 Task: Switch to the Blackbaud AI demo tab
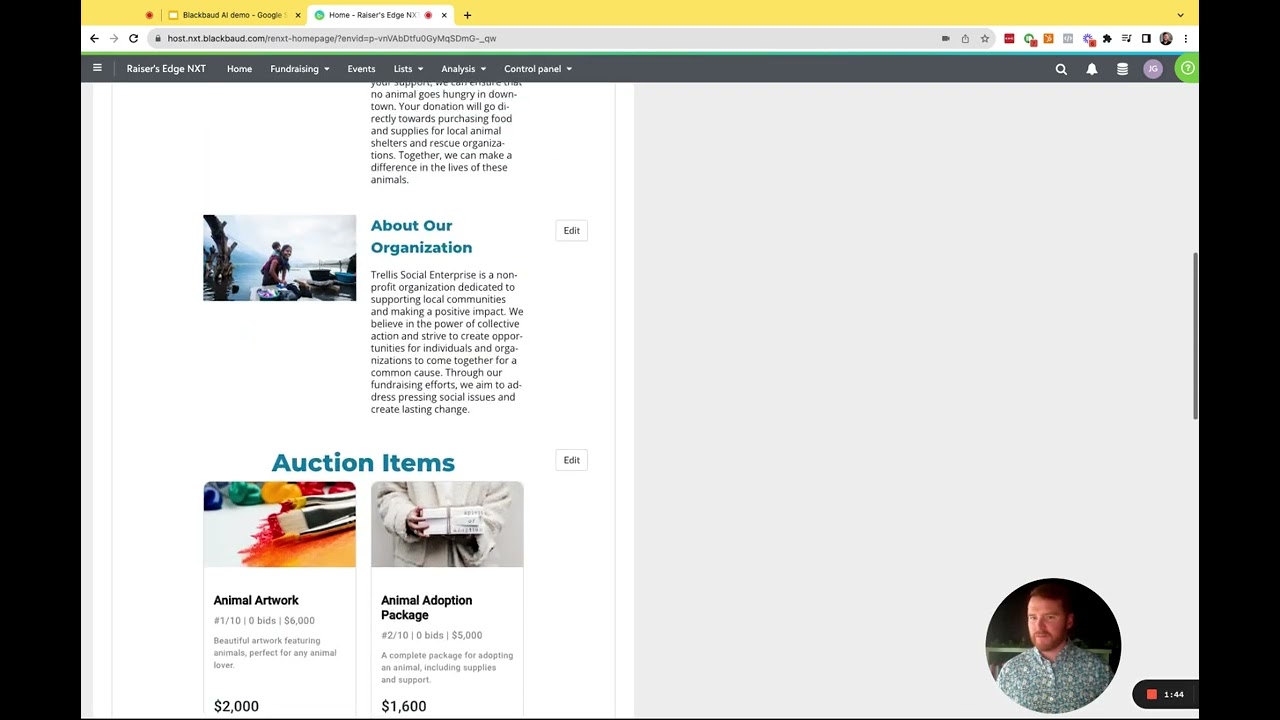pos(233,15)
